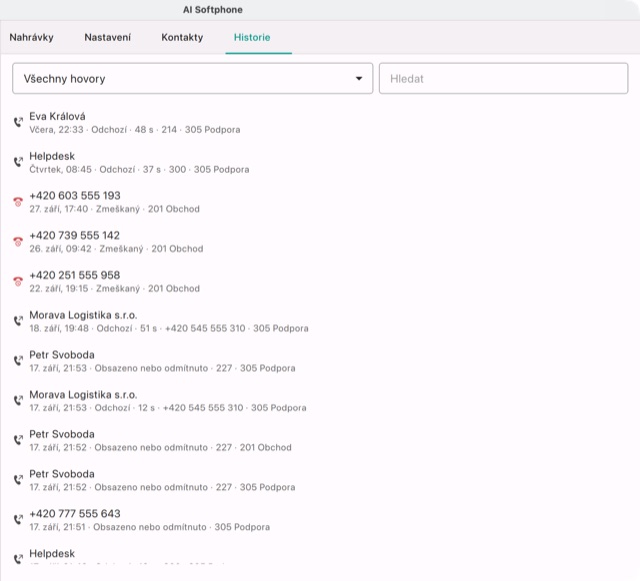
Task: Focus the Hledat search field
Action: (x=503, y=78)
